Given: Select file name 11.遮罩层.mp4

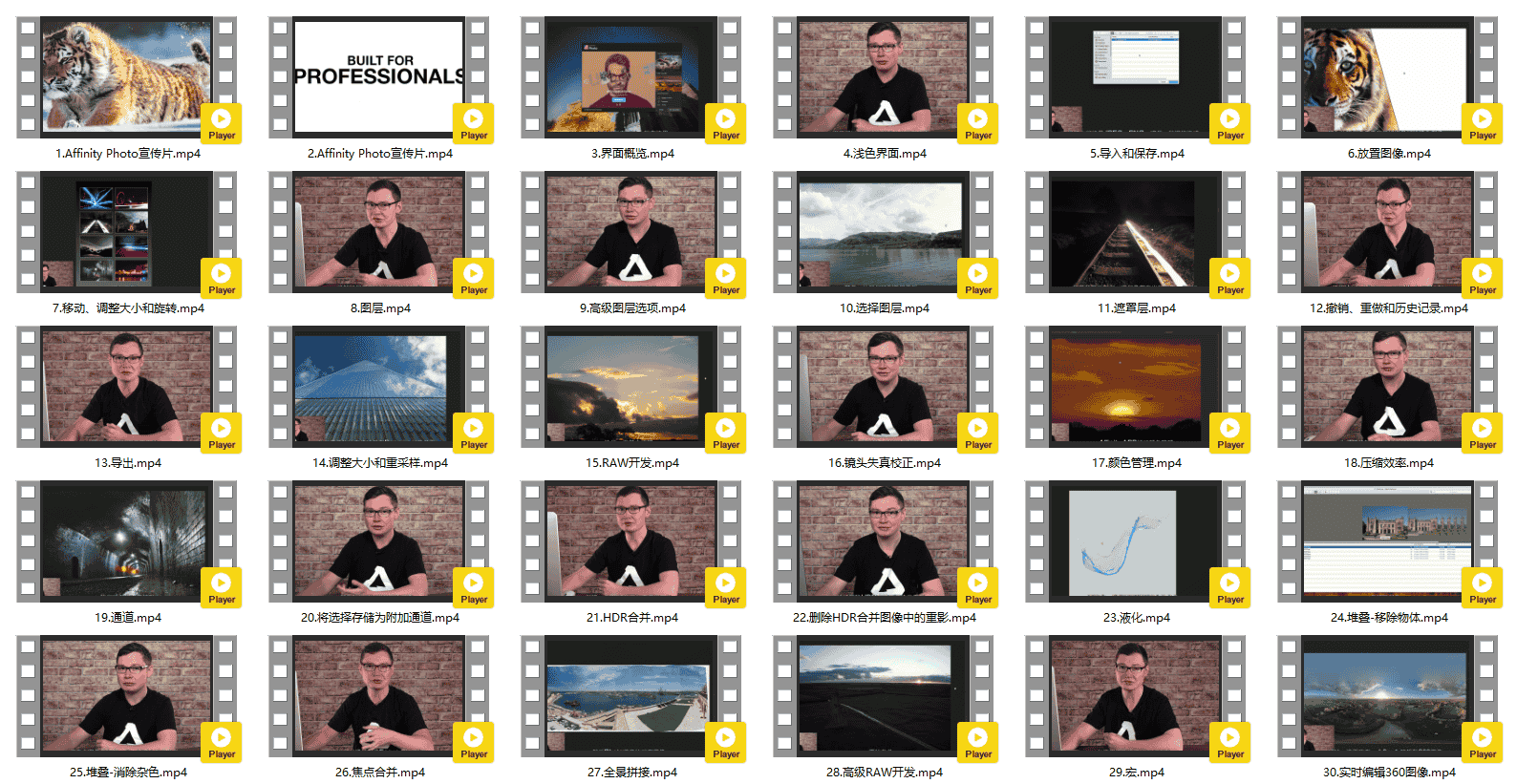Looking at the screenshot, I should pyautogui.click(x=1137, y=308).
